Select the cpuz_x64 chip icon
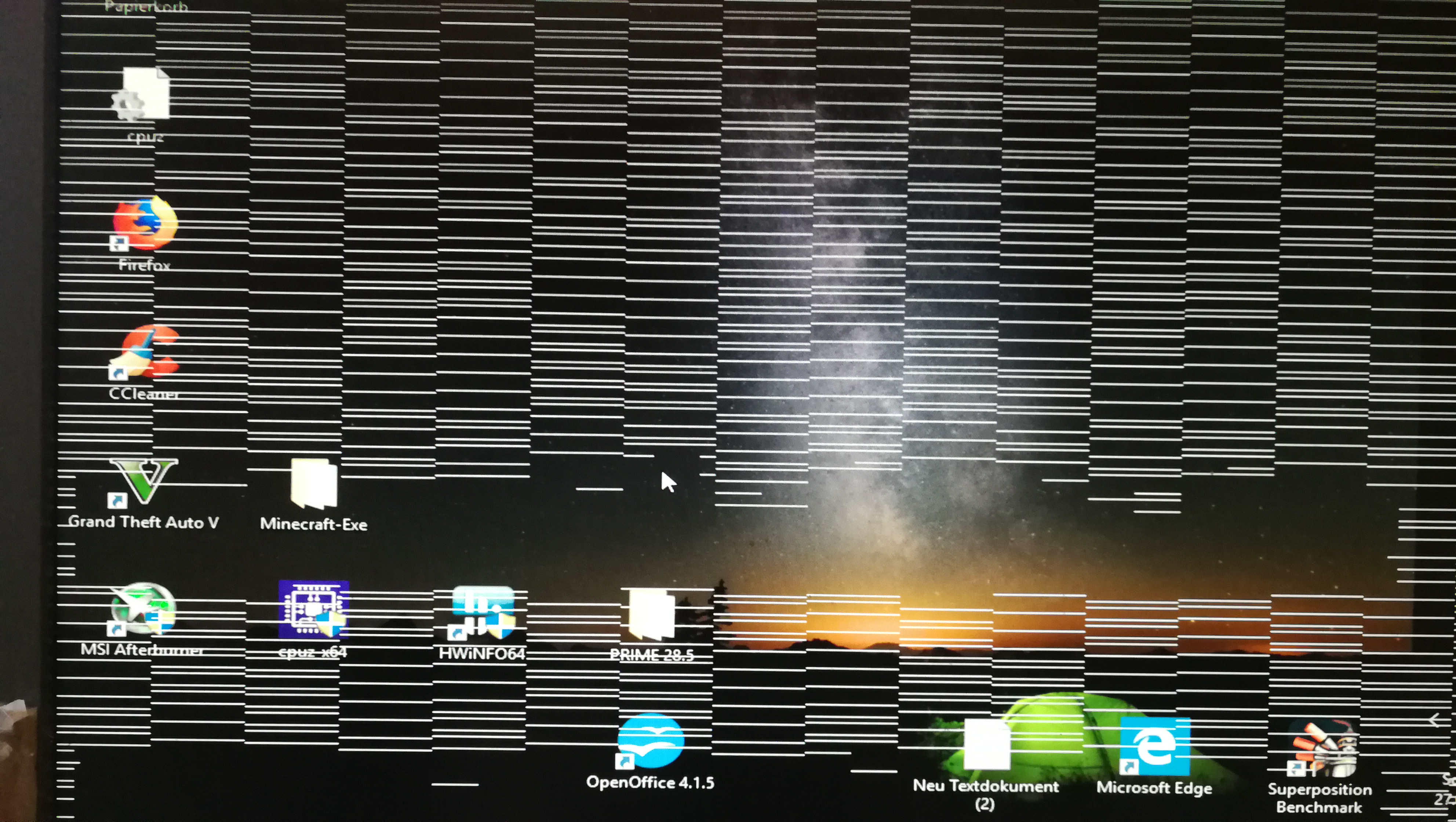Screen dimensions: 1456x822 coord(313,610)
